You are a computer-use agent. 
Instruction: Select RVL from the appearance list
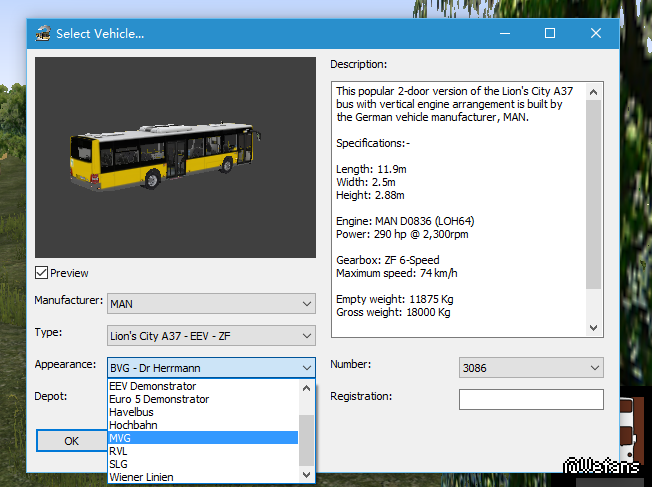click(x=119, y=451)
